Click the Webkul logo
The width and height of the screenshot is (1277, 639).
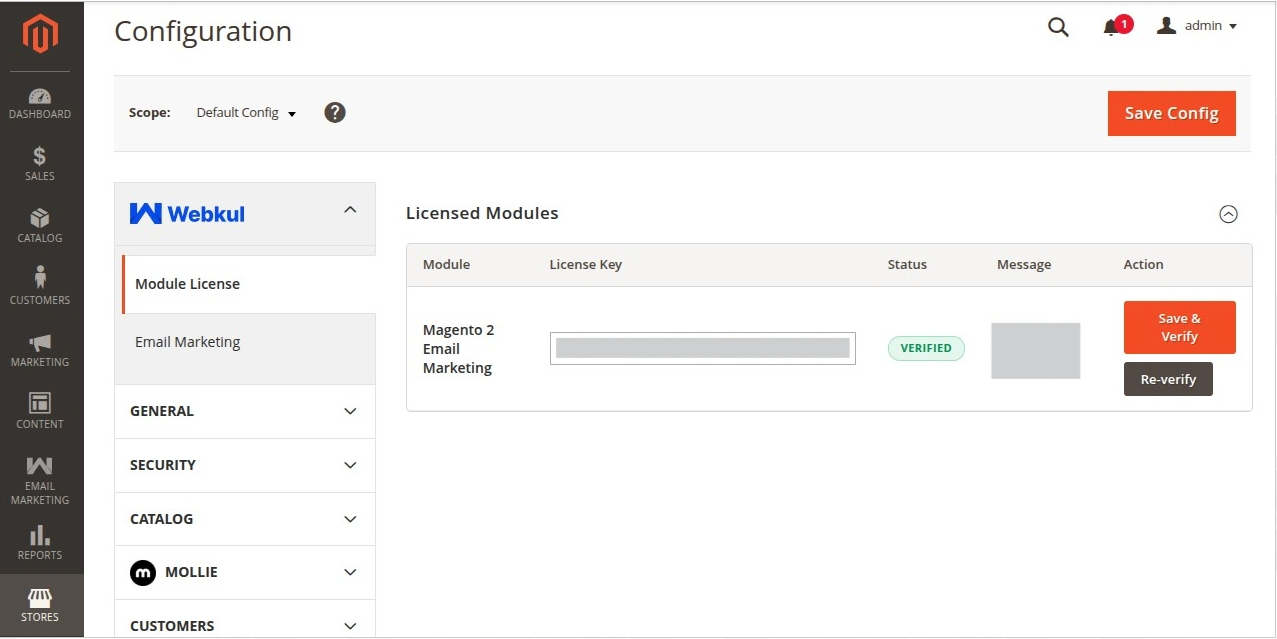(x=187, y=213)
